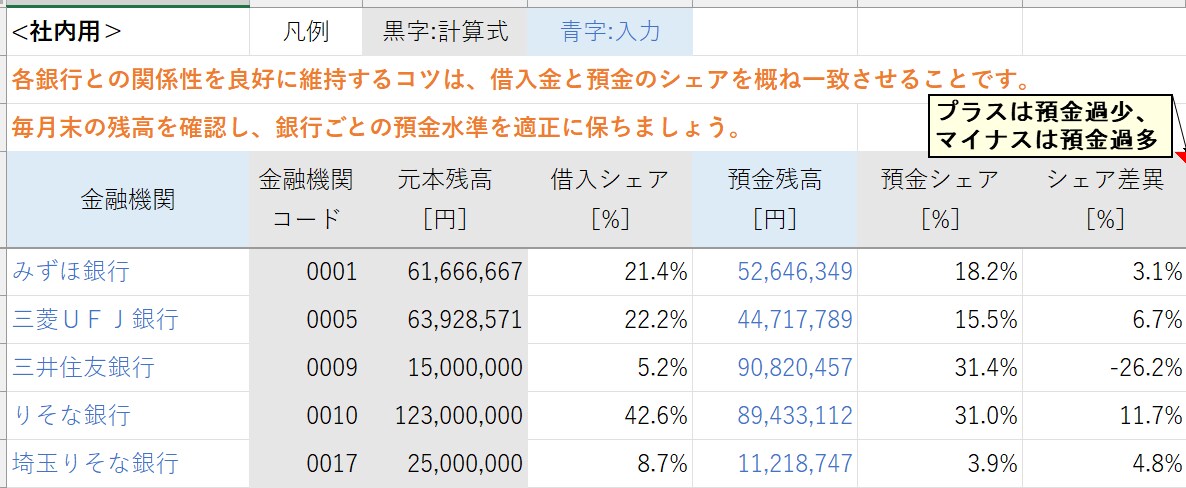Select the 3.1% share difference cell
The image size is (1186, 488).
point(1104,272)
